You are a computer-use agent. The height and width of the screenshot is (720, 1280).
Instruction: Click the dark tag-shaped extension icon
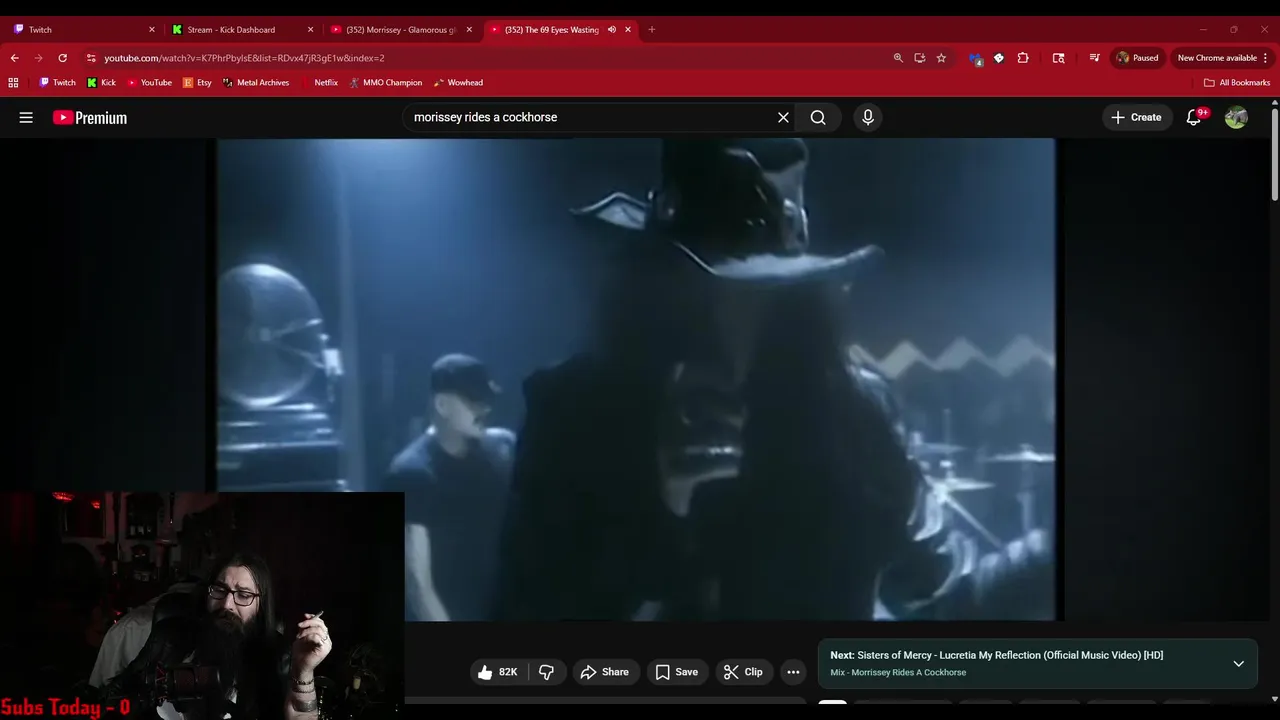pyautogui.click(x=998, y=58)
